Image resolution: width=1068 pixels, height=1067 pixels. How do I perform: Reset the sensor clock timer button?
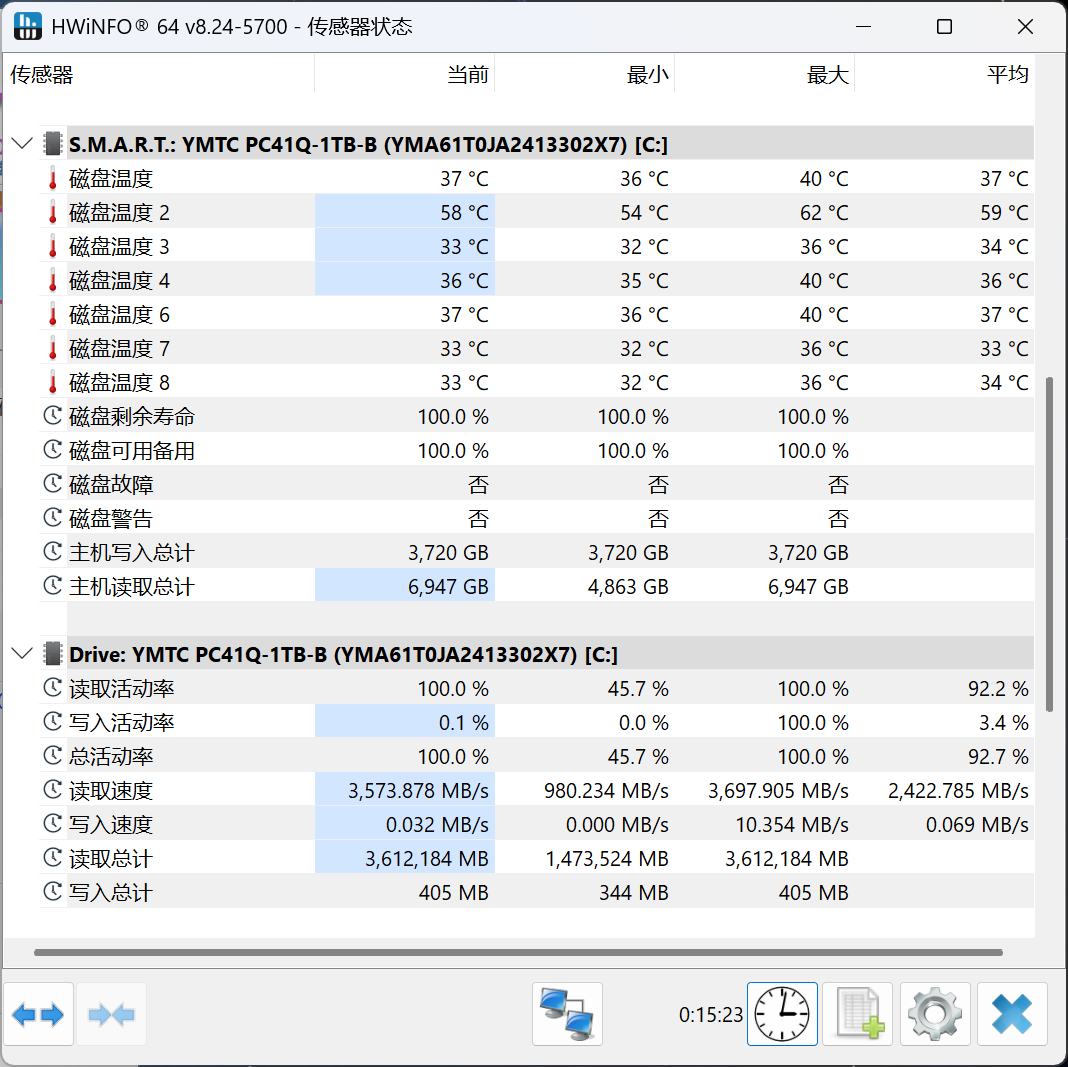[x=782, y=1015]
